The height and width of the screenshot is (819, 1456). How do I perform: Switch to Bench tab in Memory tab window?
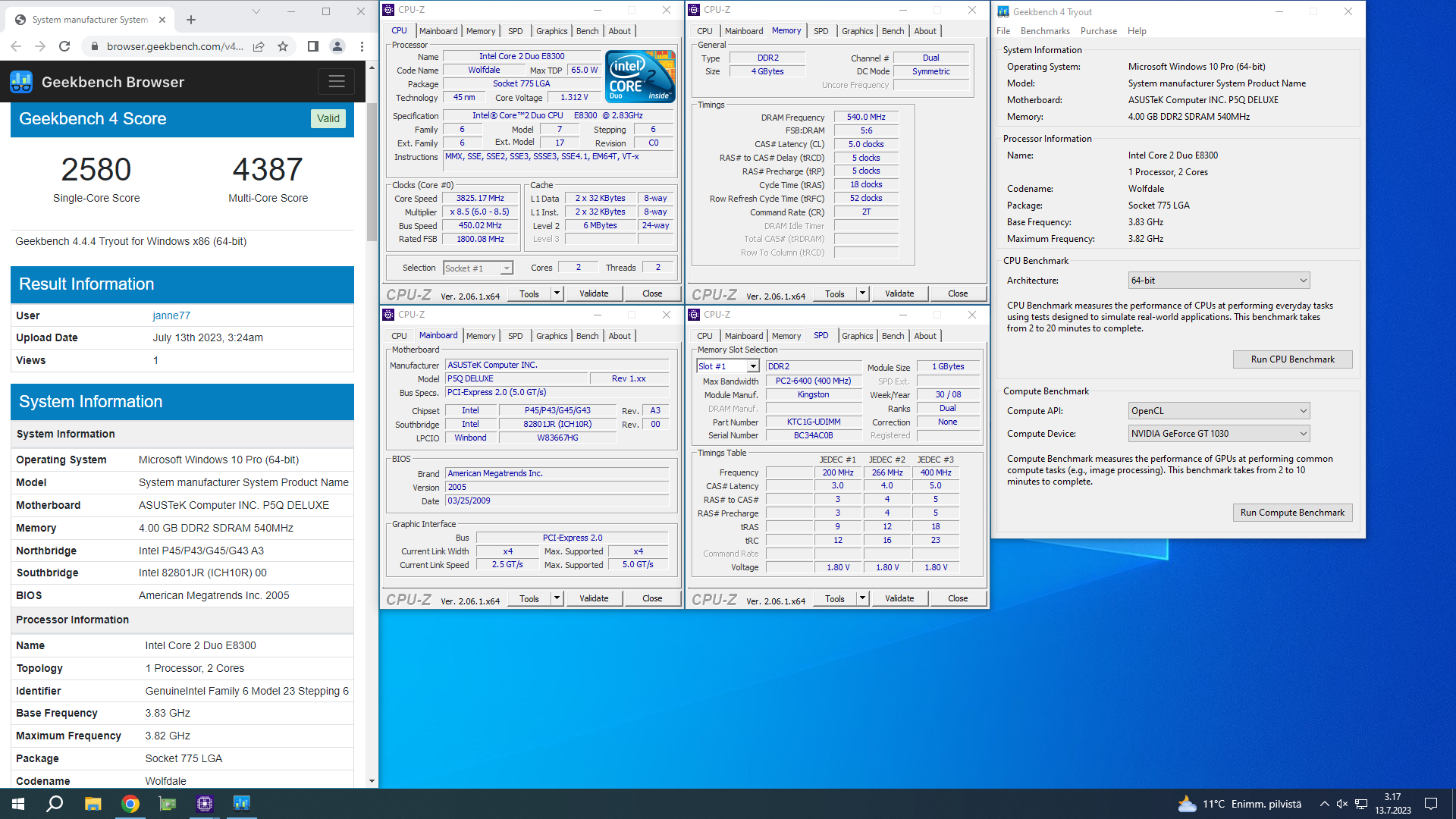pyautogui.click(x=893, y=31)
